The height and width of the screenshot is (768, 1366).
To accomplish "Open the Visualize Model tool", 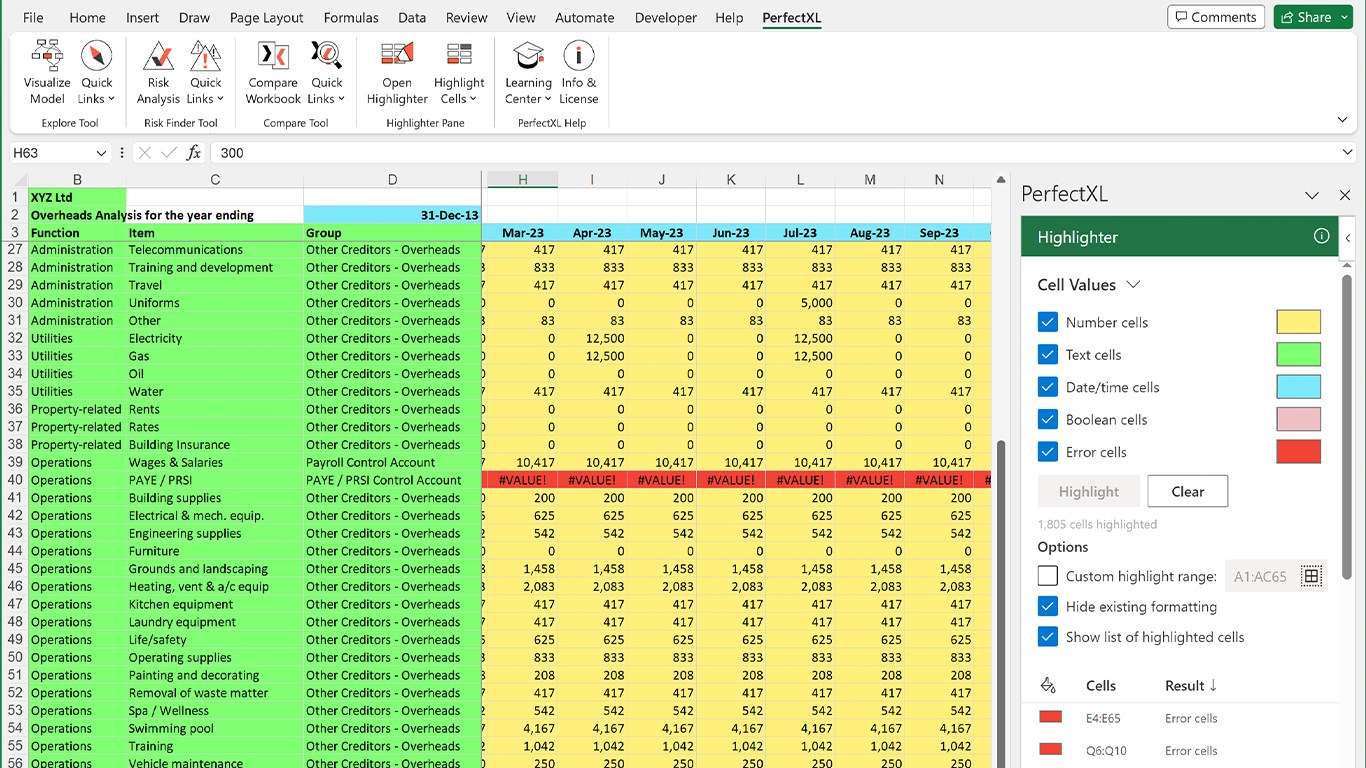I will coord(47,73).
